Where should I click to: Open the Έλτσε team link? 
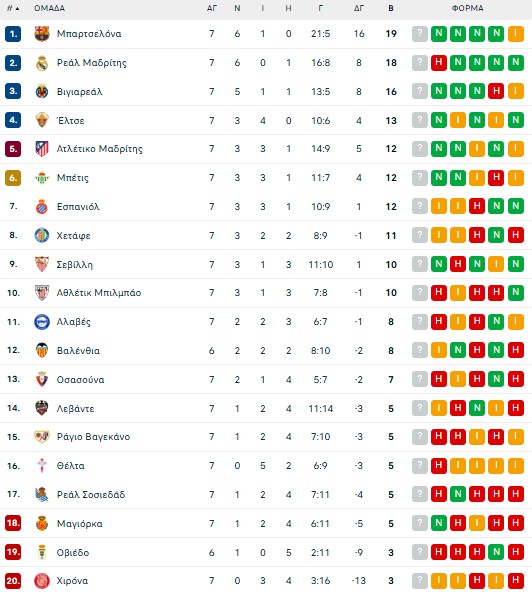pyautogui.click(x=70, y=120)
